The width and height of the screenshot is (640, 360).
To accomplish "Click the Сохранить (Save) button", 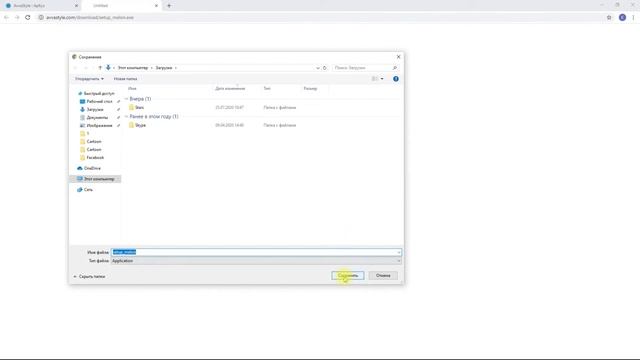I will (x=348, y=276).
